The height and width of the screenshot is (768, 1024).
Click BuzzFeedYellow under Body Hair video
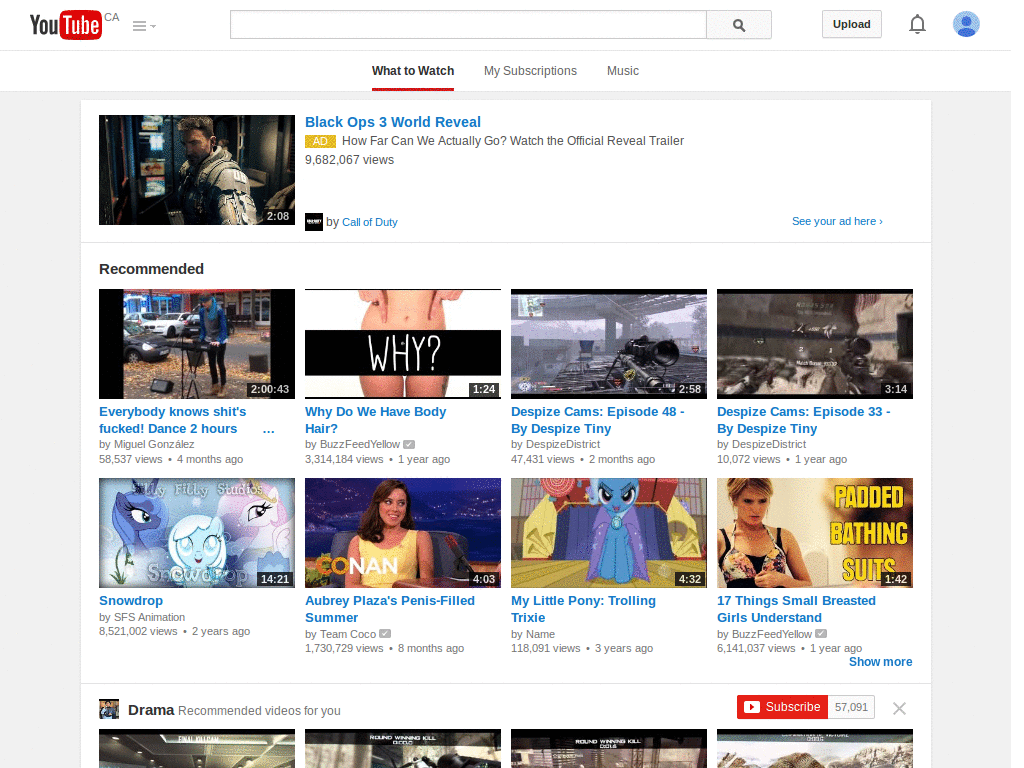tap(360, 444)
